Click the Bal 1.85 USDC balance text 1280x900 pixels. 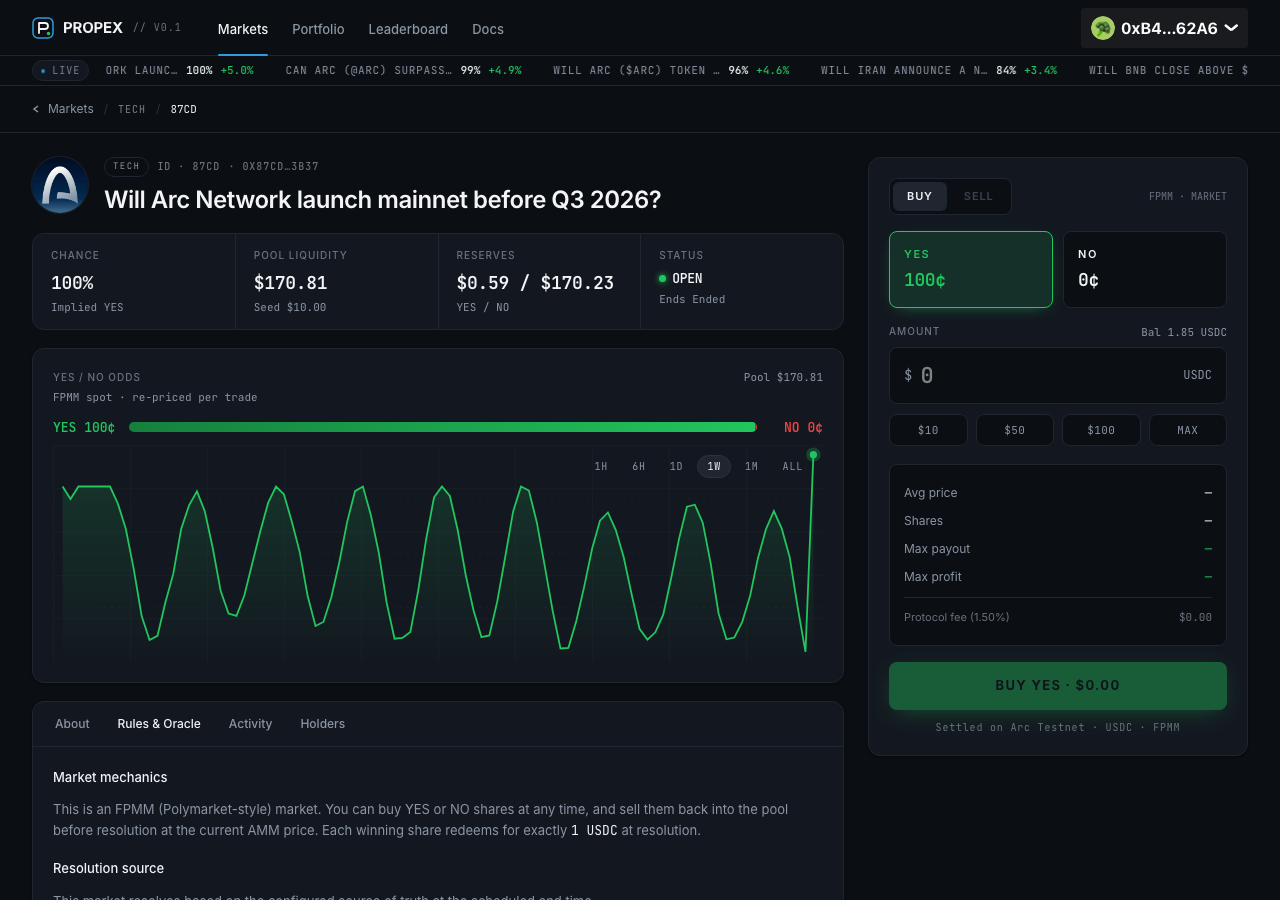coord(1184,333)
